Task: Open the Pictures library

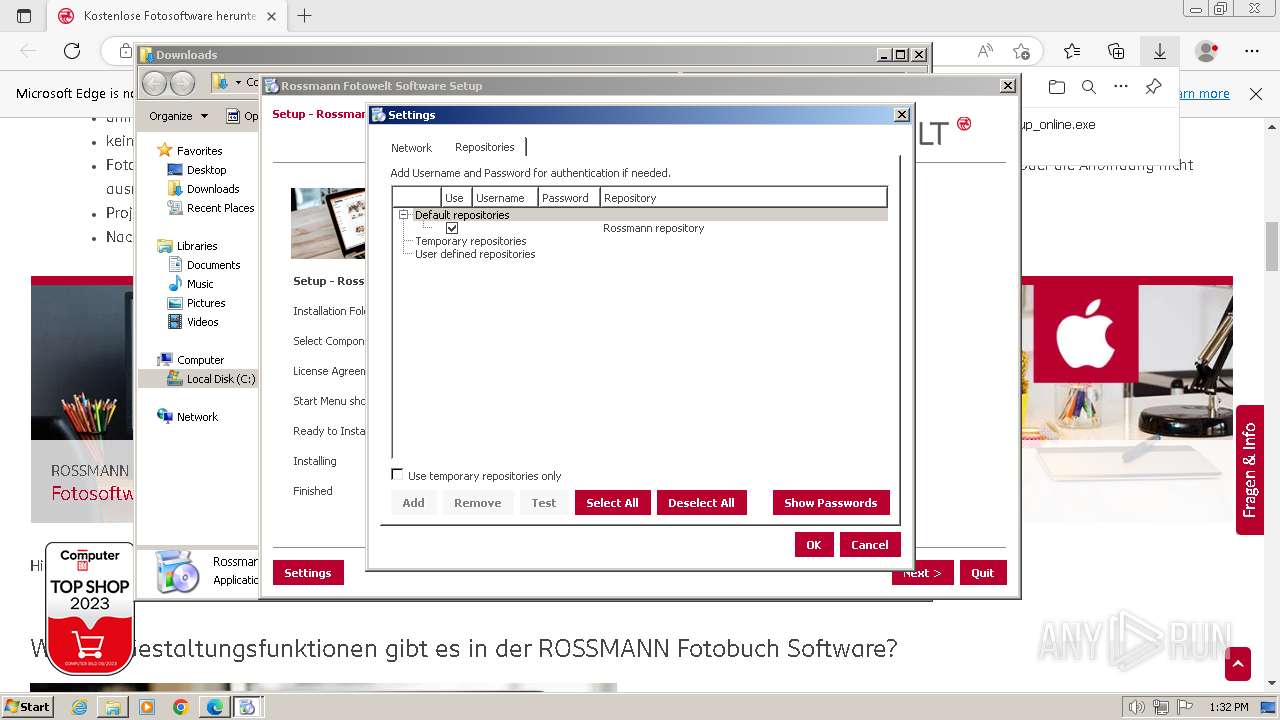Action: [x=205, y=303]
